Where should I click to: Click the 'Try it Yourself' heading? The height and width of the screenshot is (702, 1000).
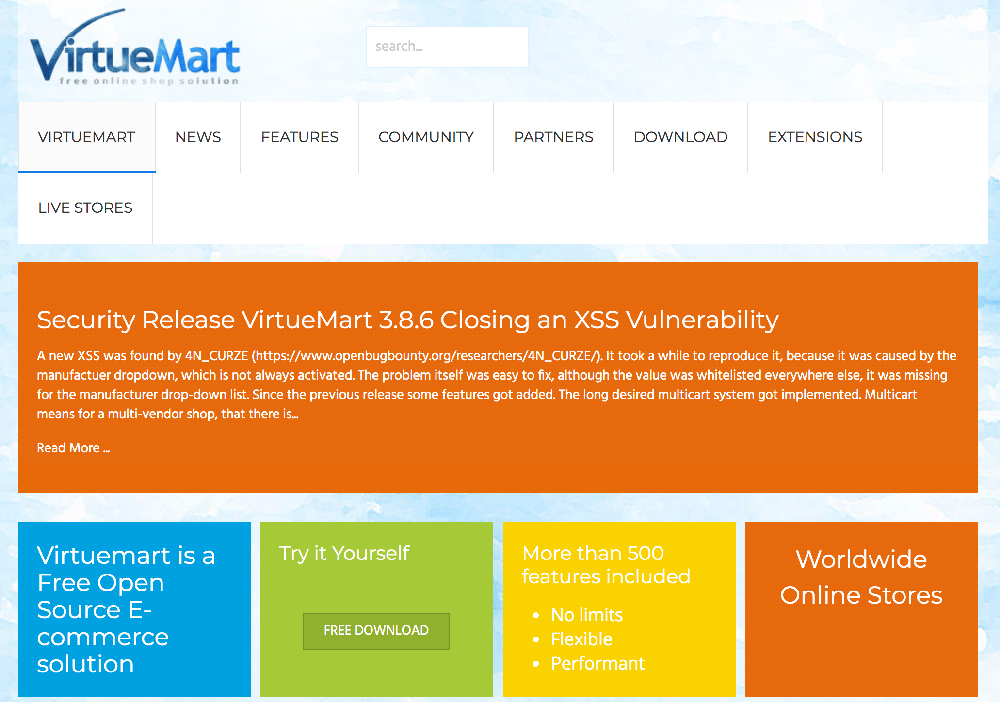coord(344,553)
